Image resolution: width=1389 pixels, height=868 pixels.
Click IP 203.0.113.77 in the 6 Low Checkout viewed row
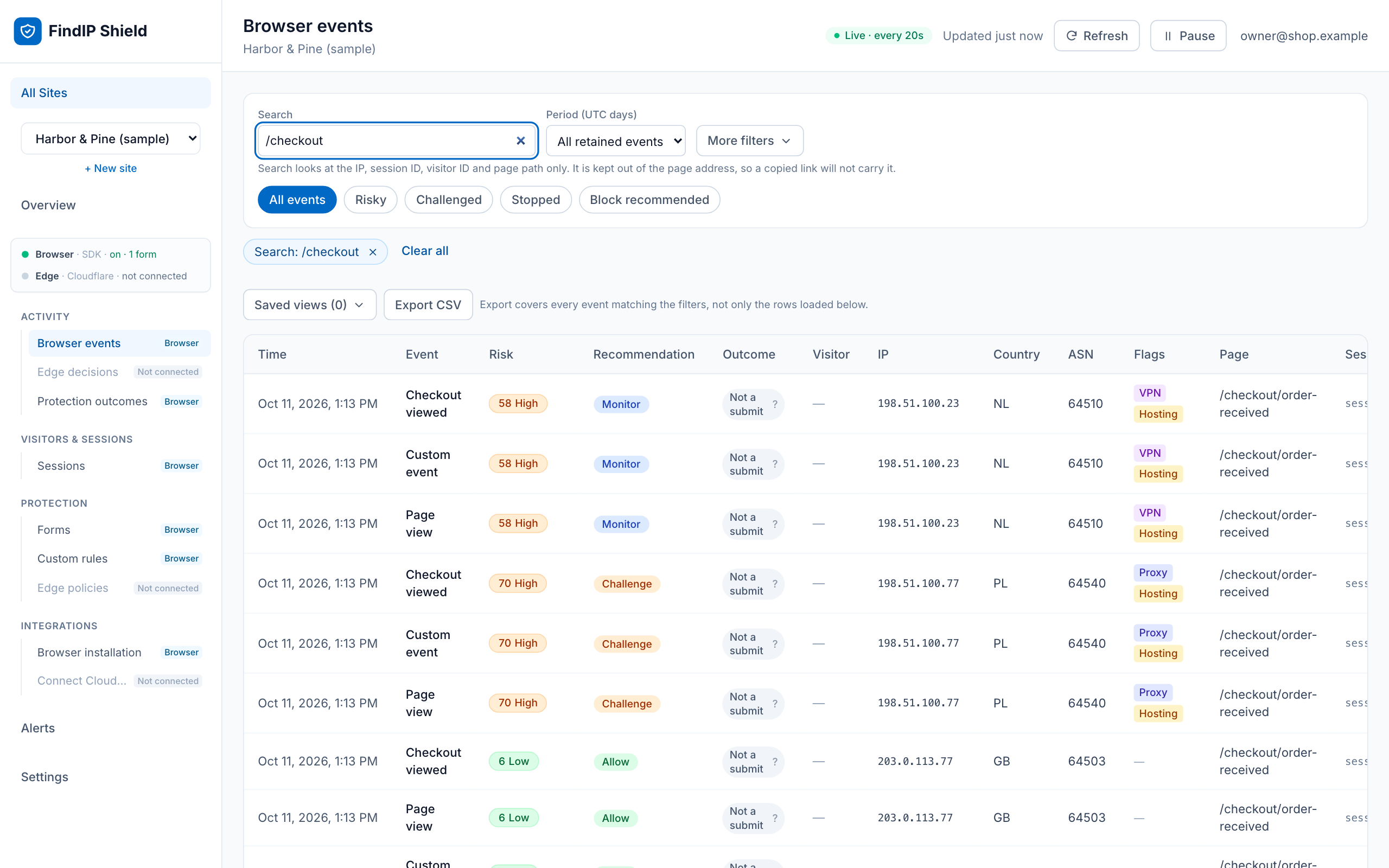tap(915, 761)
